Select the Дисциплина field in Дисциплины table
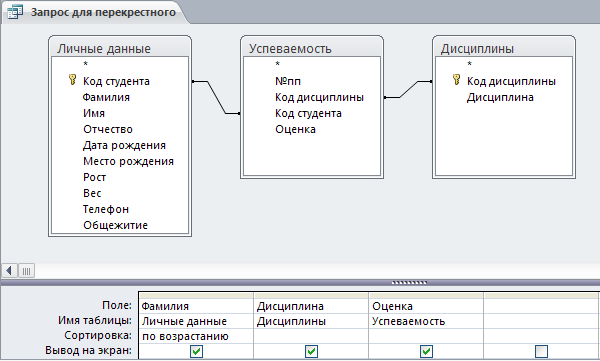 (x=500, y=97)
